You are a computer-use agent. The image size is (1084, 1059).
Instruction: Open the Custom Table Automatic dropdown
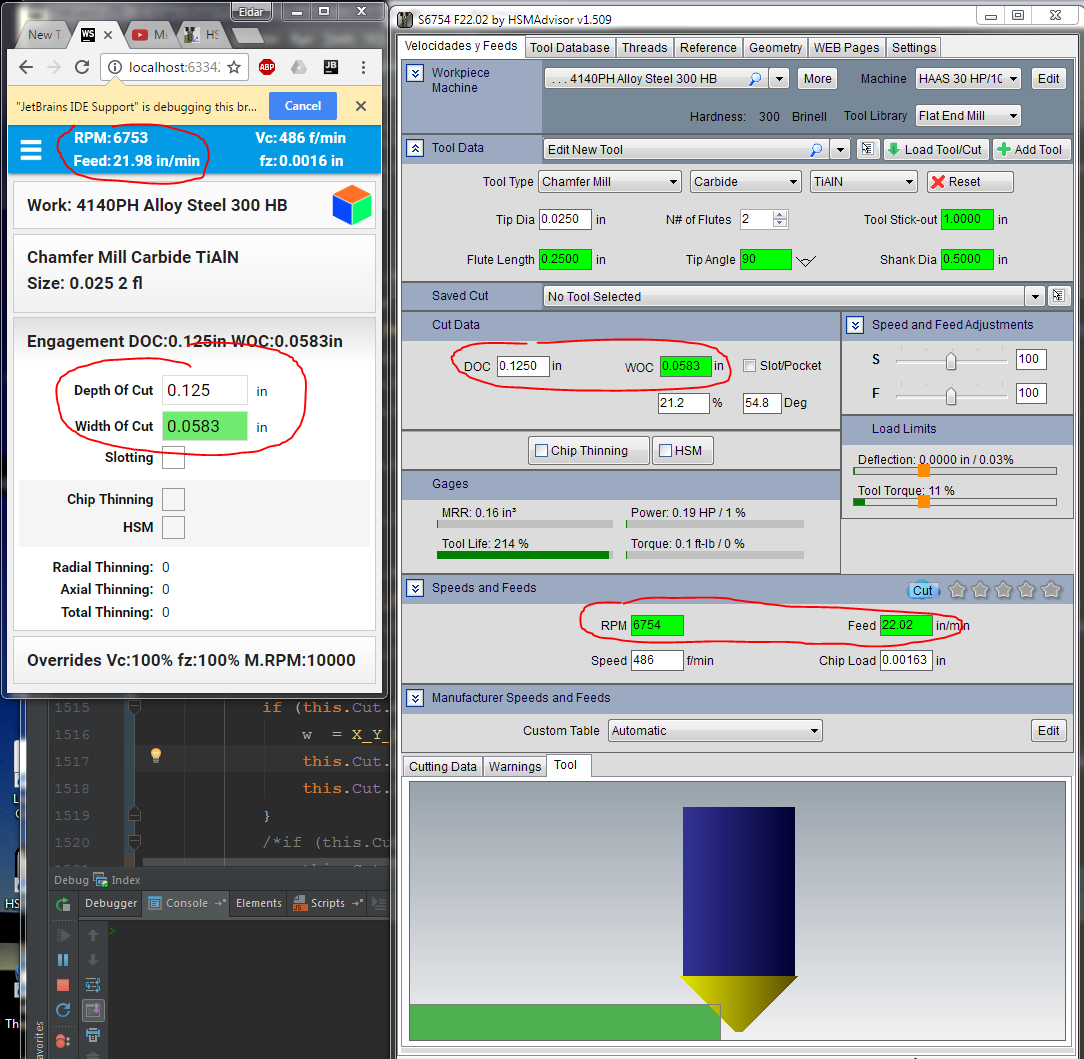click(715, 731)
